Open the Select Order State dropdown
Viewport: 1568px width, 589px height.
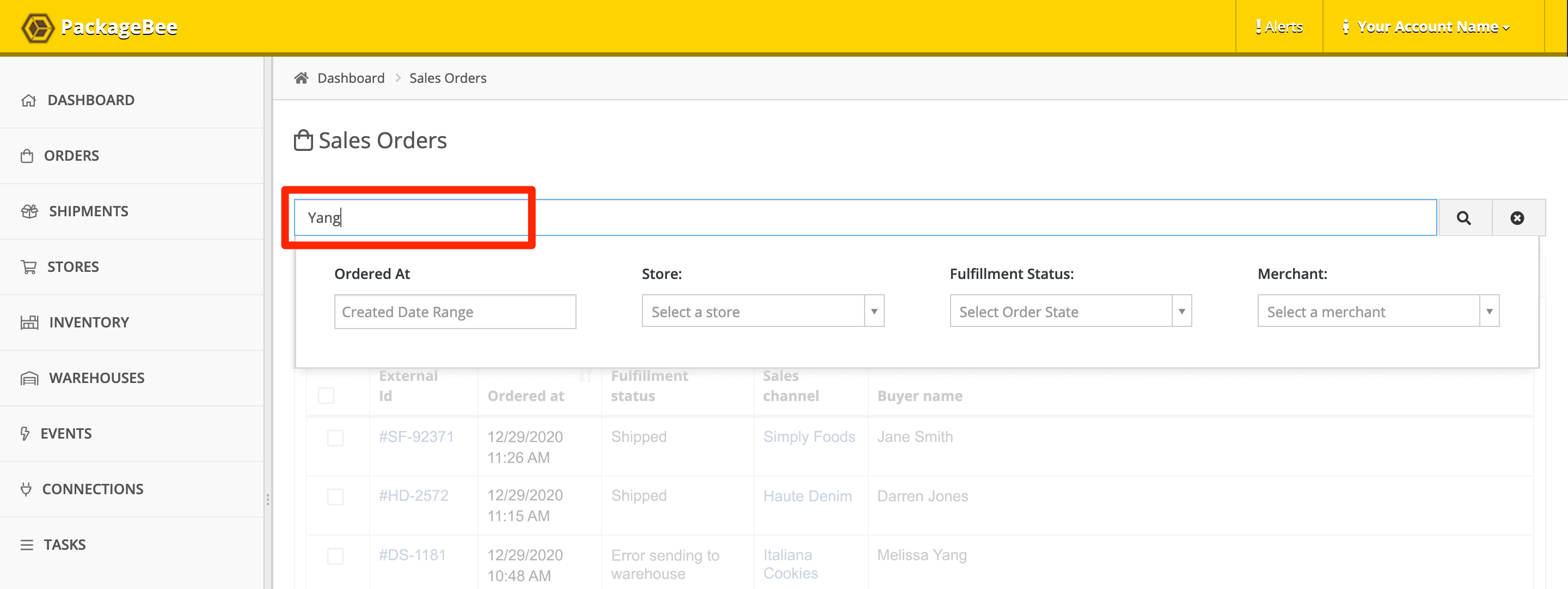[1070, 311]
